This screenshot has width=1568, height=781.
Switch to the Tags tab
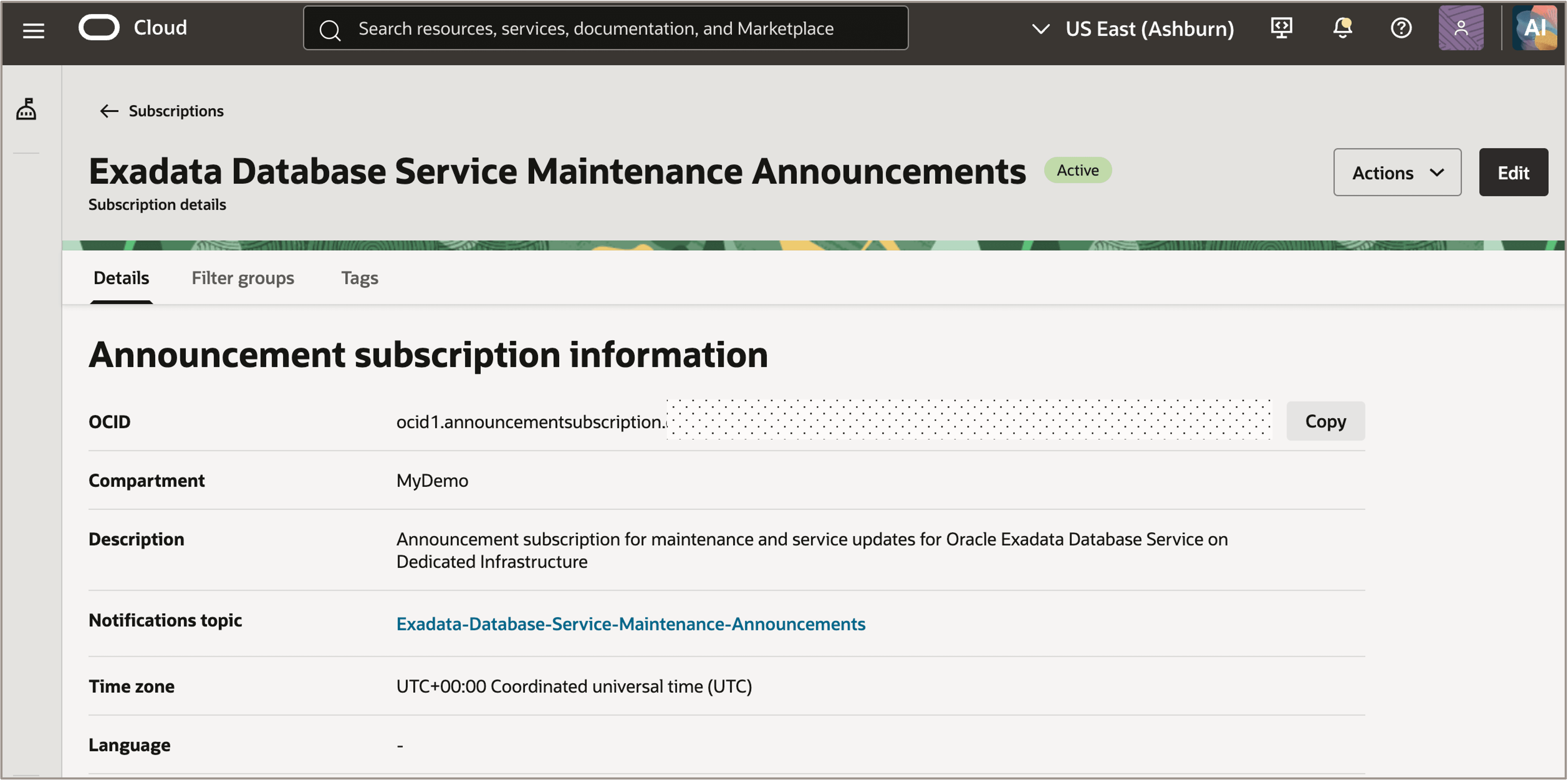pos(359,278)
